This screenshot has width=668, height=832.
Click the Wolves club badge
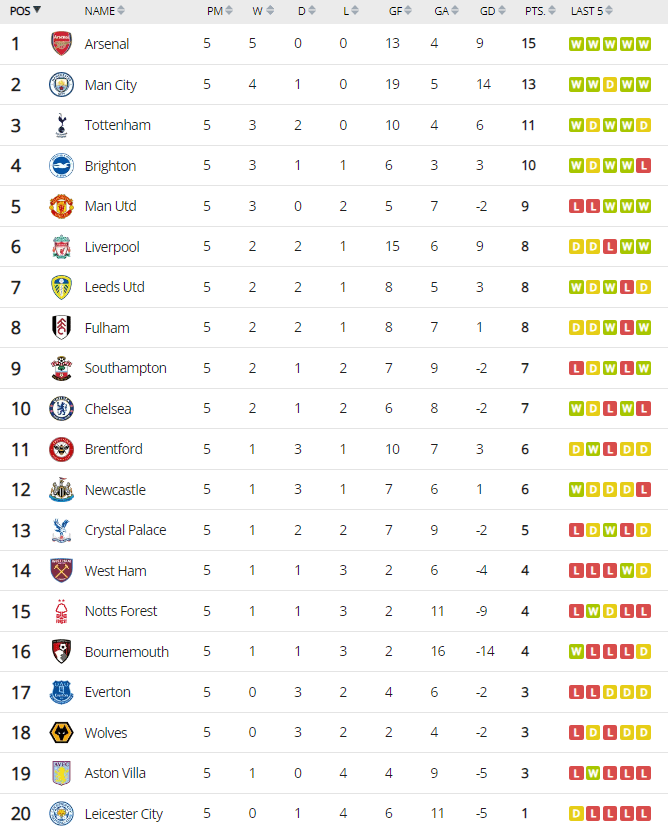click(61, 733)
